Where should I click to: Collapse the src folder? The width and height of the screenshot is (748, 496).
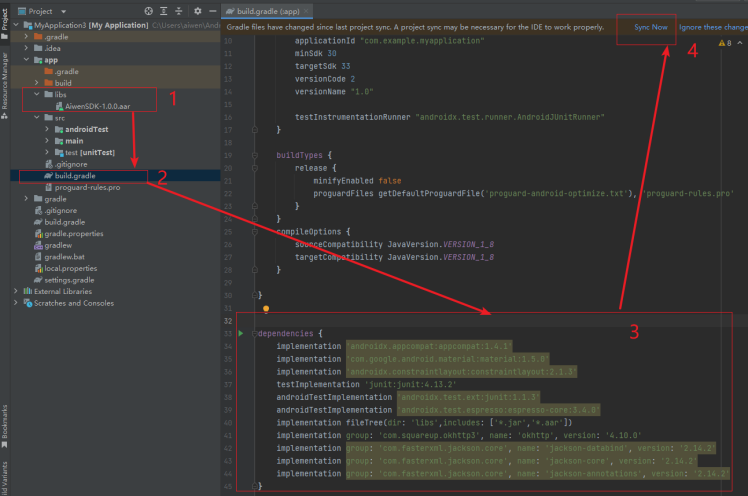click(x=37, y=117)
